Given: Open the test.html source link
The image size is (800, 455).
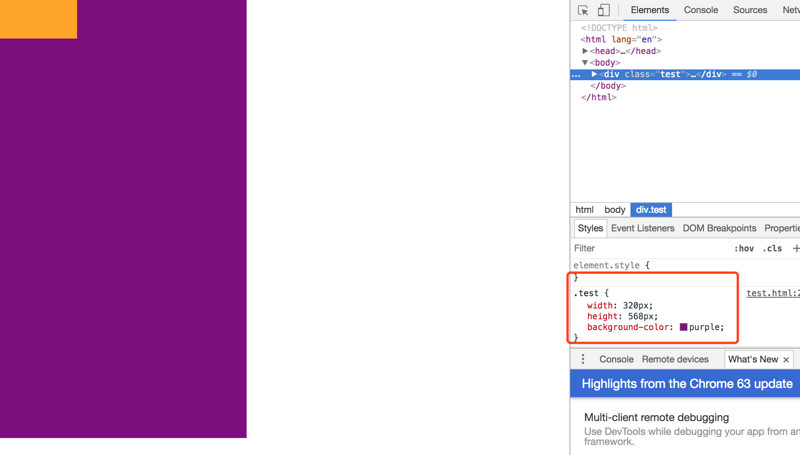Looking at the screenshot, I should tap(772, 293).
